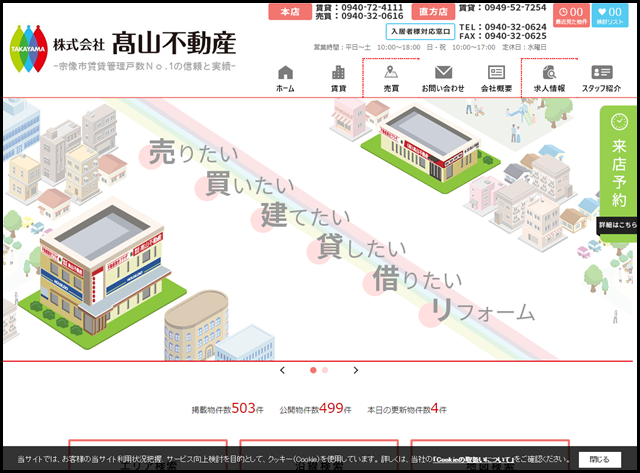This screenshot has height=473, width=640.
Task: Click the 掲載物件数 503 count
Action: tap(227, 409)
